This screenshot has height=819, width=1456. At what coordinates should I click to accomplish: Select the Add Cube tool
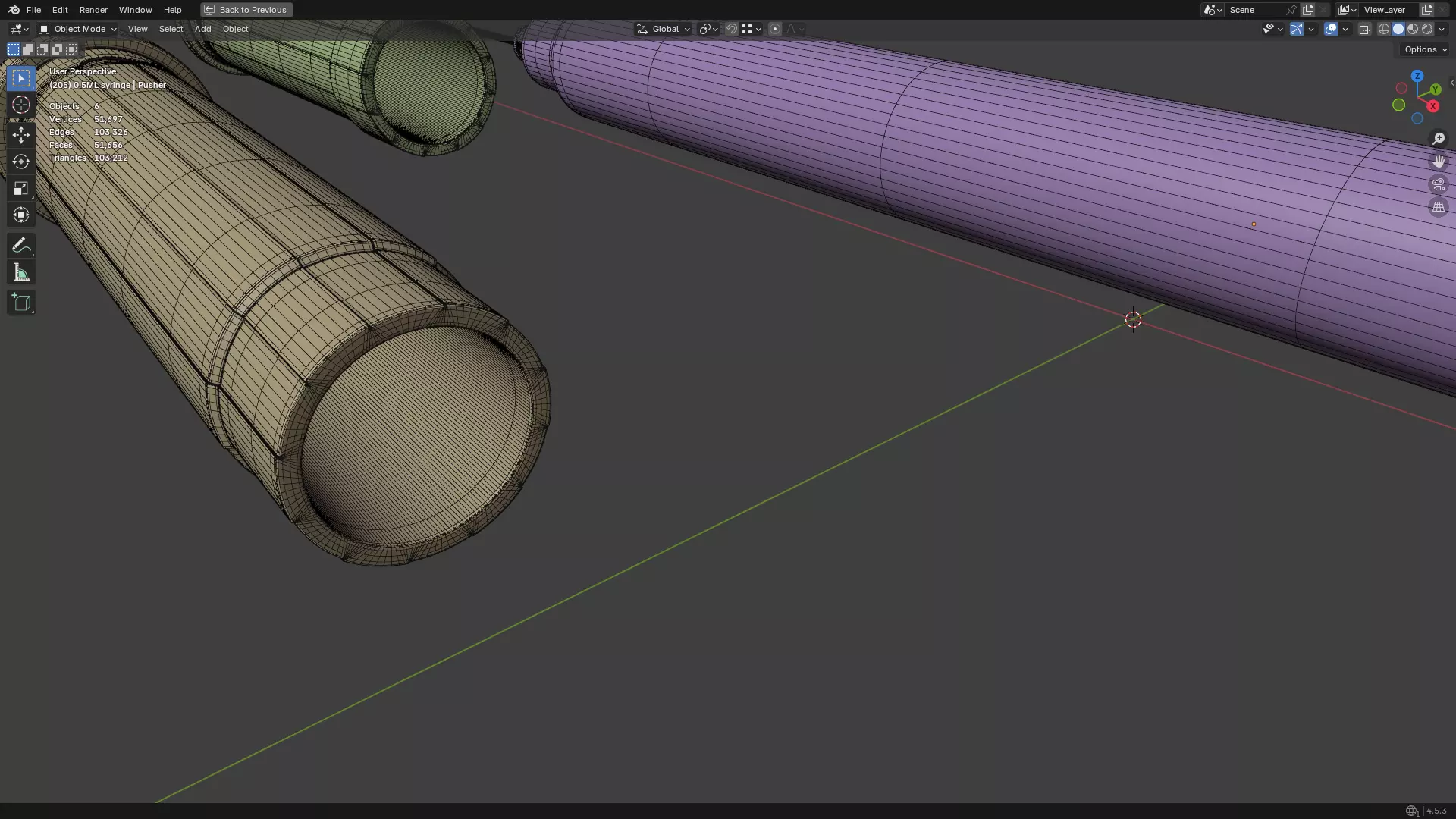tap(21, 303)
